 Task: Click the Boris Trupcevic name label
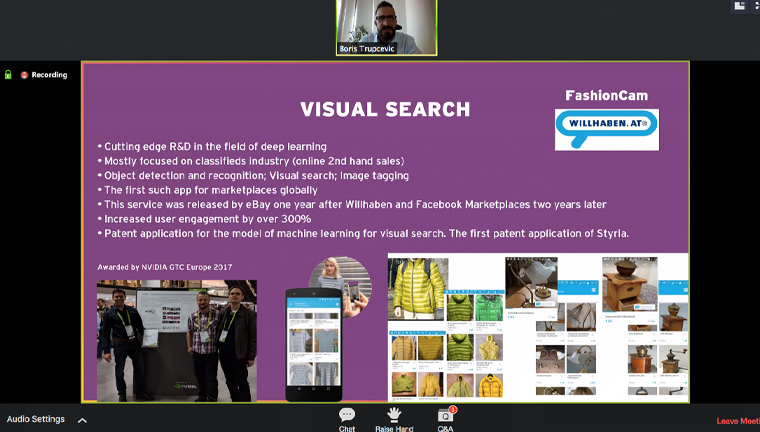click(367, 48)
